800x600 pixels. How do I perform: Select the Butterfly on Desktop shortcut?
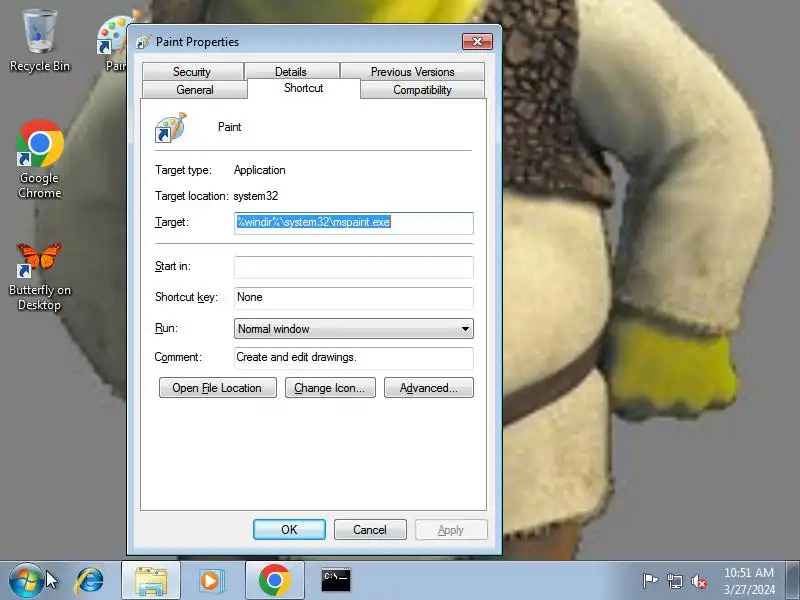tap(39, 276)
